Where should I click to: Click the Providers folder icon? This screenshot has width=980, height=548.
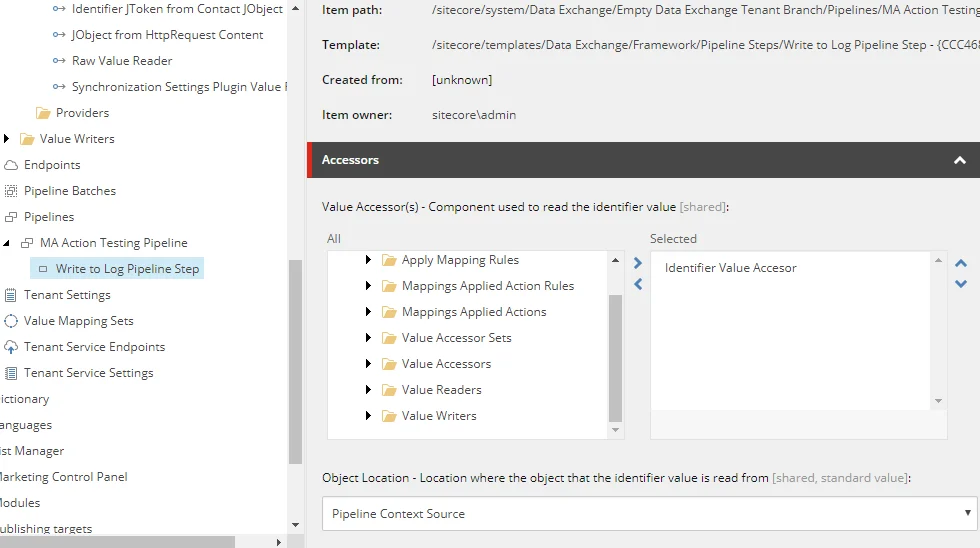point(43,113)
